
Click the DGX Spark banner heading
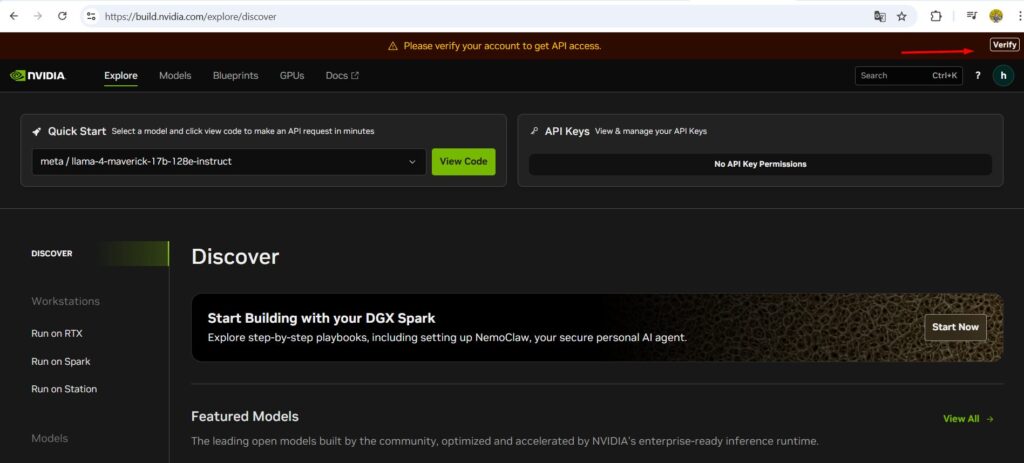[321, 319]
